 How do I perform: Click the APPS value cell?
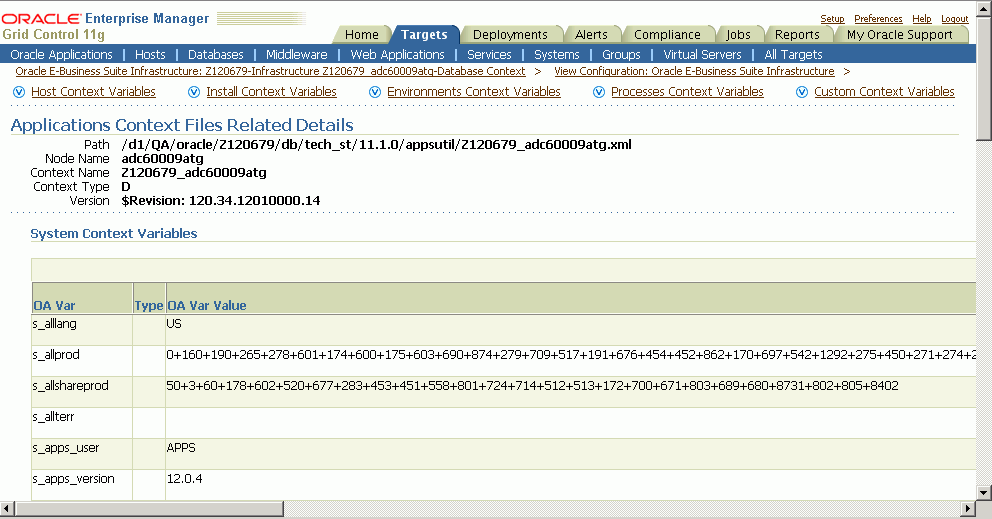click(x=181, y=447)
